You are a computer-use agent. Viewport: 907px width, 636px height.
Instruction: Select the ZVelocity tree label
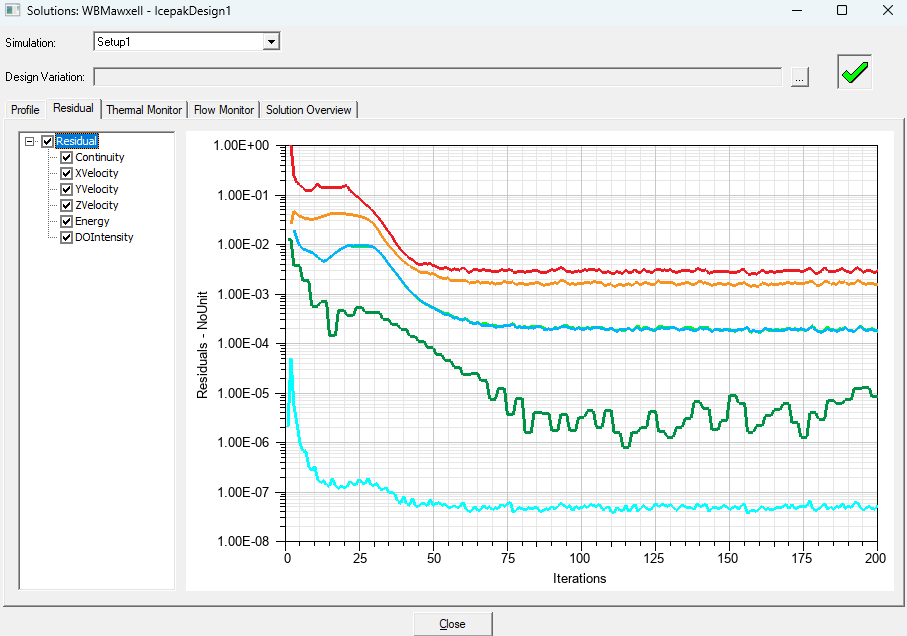tap(97, 205)
